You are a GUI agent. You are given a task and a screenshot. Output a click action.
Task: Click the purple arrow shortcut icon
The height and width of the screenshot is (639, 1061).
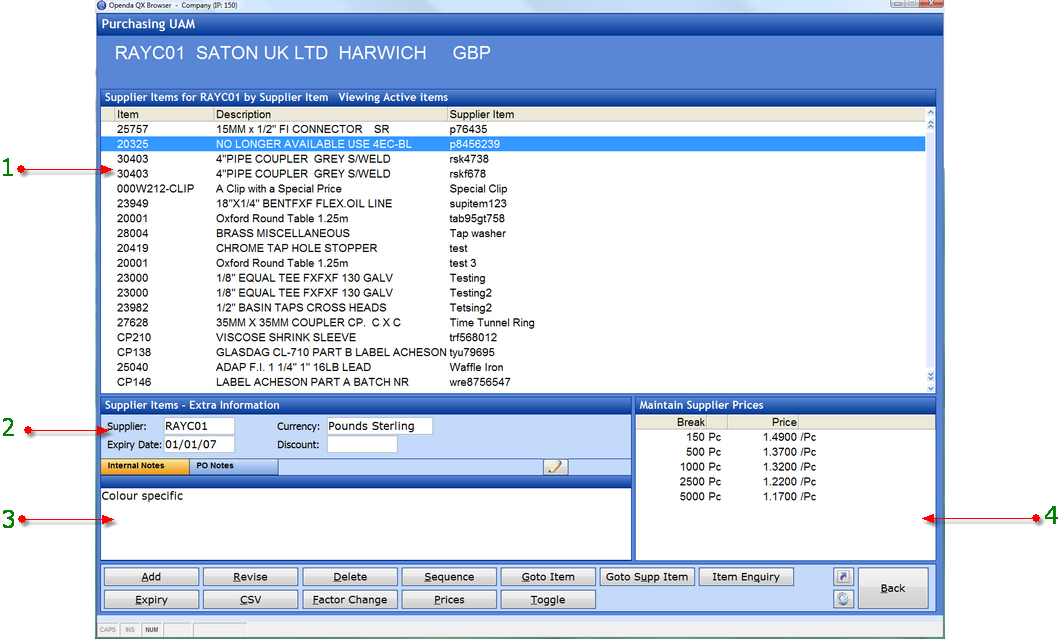[x=843, y=577]
